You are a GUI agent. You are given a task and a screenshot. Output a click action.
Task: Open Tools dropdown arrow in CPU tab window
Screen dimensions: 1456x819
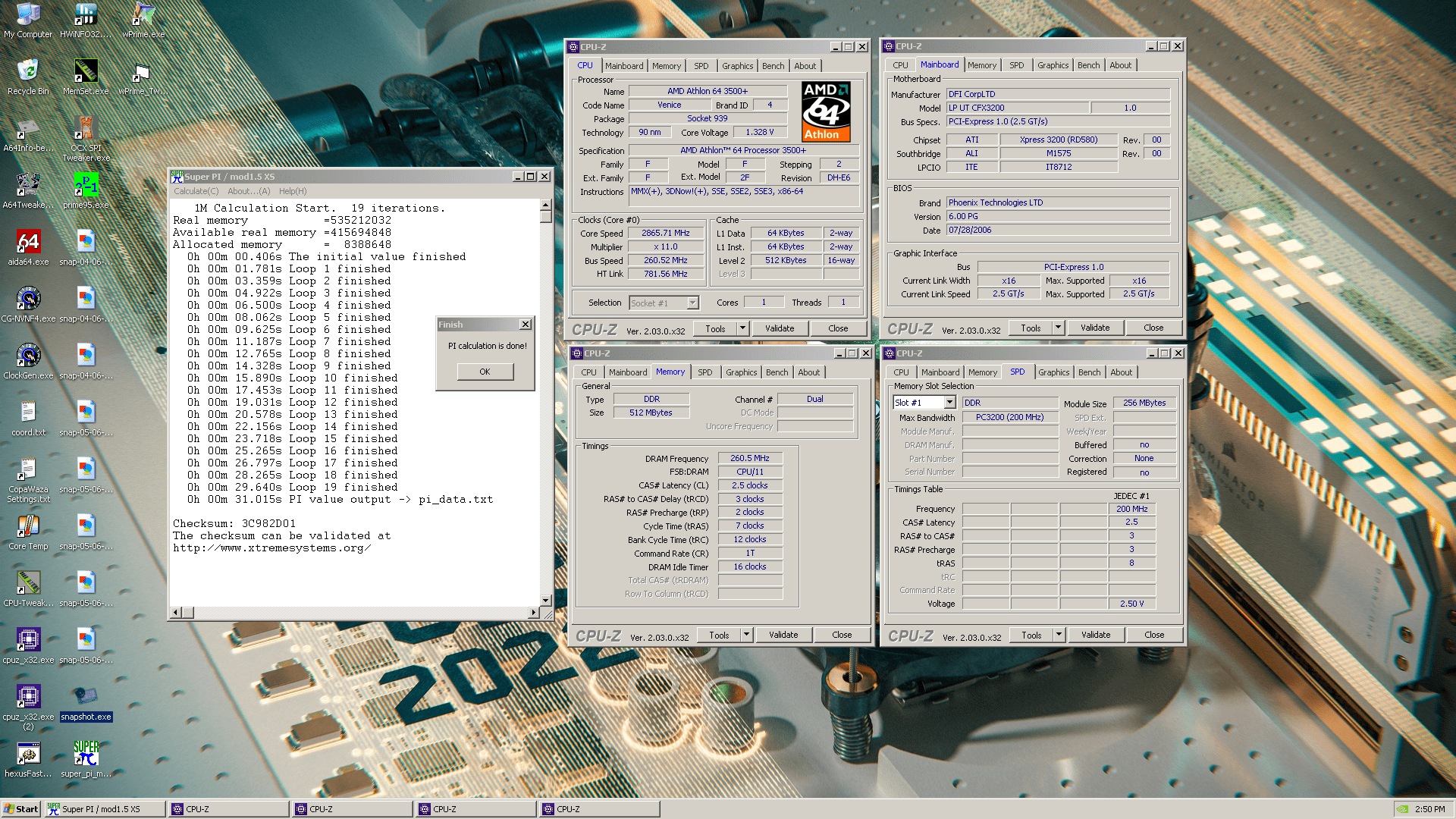pyautogui.click(x=742, y=328)
